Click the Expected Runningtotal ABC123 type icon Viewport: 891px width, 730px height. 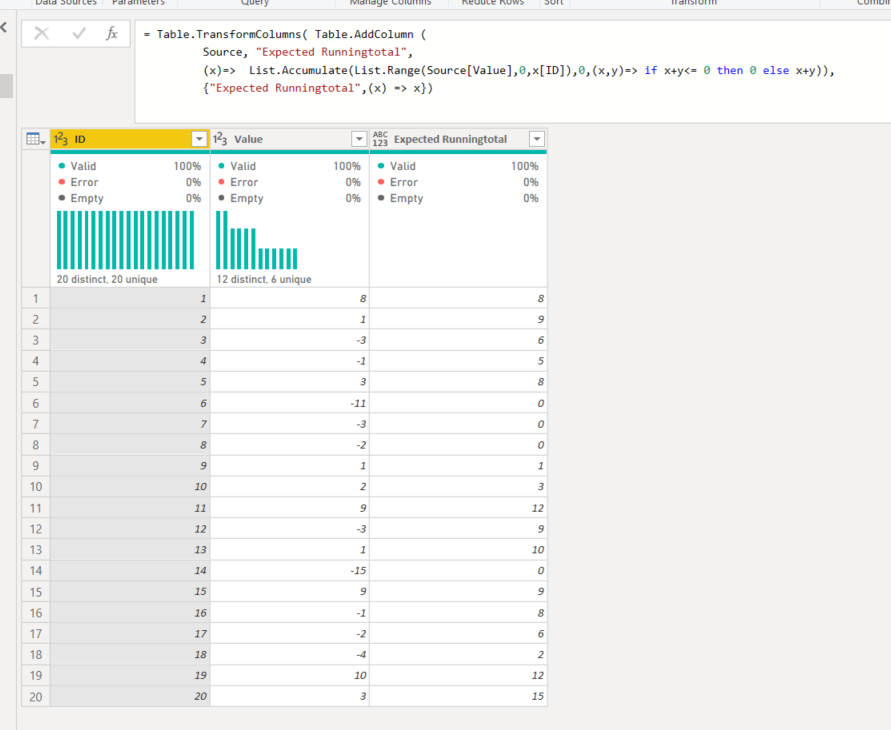[380, 139]
